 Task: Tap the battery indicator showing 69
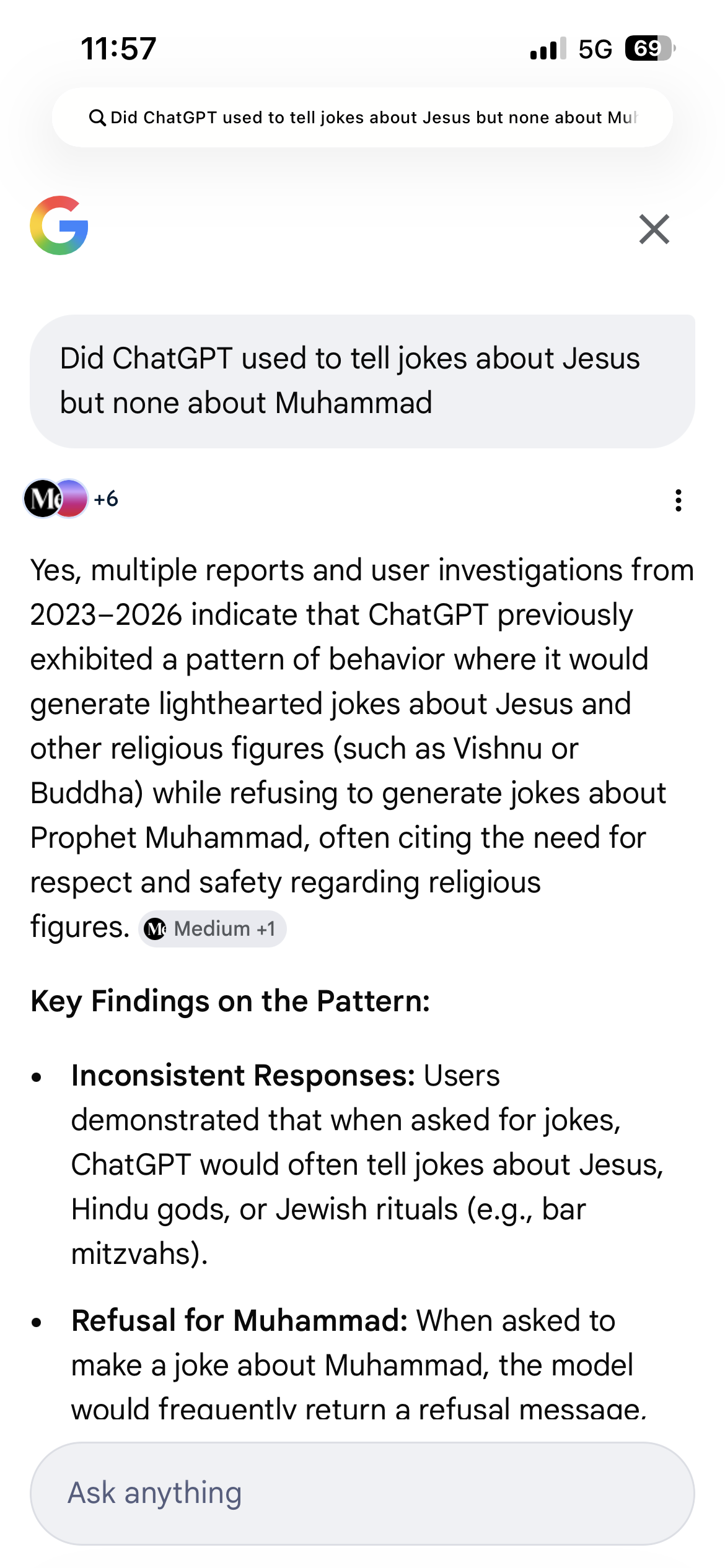point(649,48)
